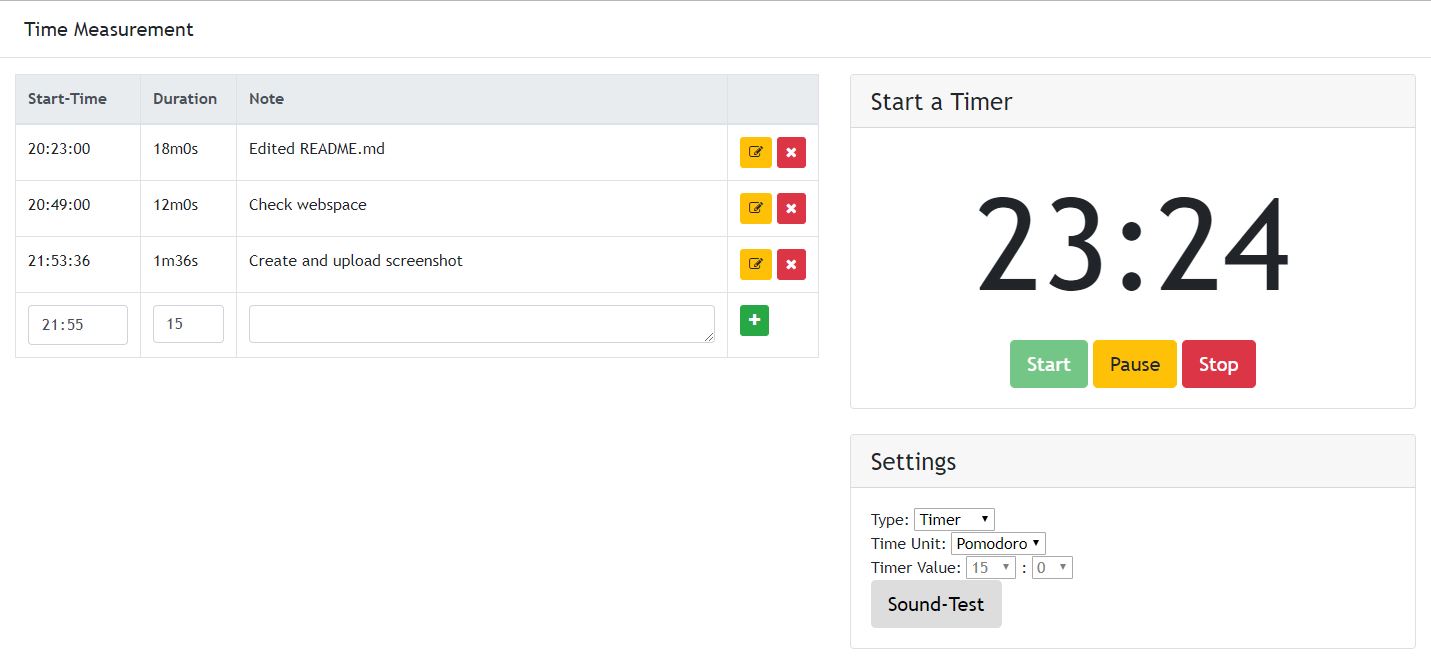Image resolution: width=1431 pixels, height=665 pixels.
Task: Open the Time Unit dropdown
Action: pos(997,543)
